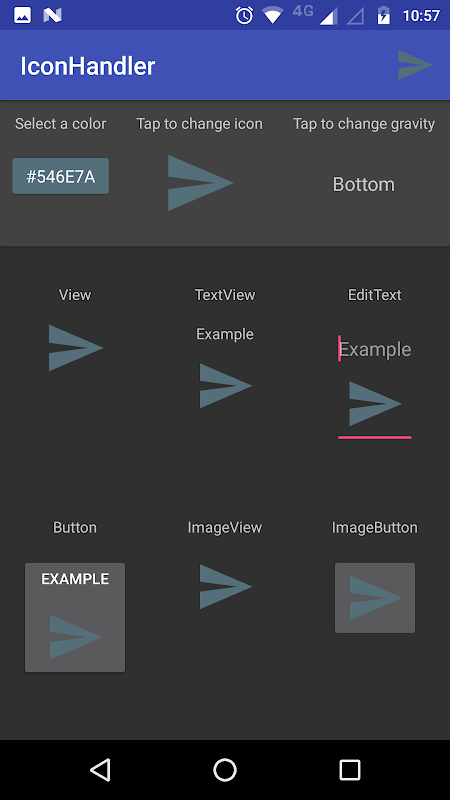Click the arrow icon under View
This screenshot has height=800, width=450.
76,348
